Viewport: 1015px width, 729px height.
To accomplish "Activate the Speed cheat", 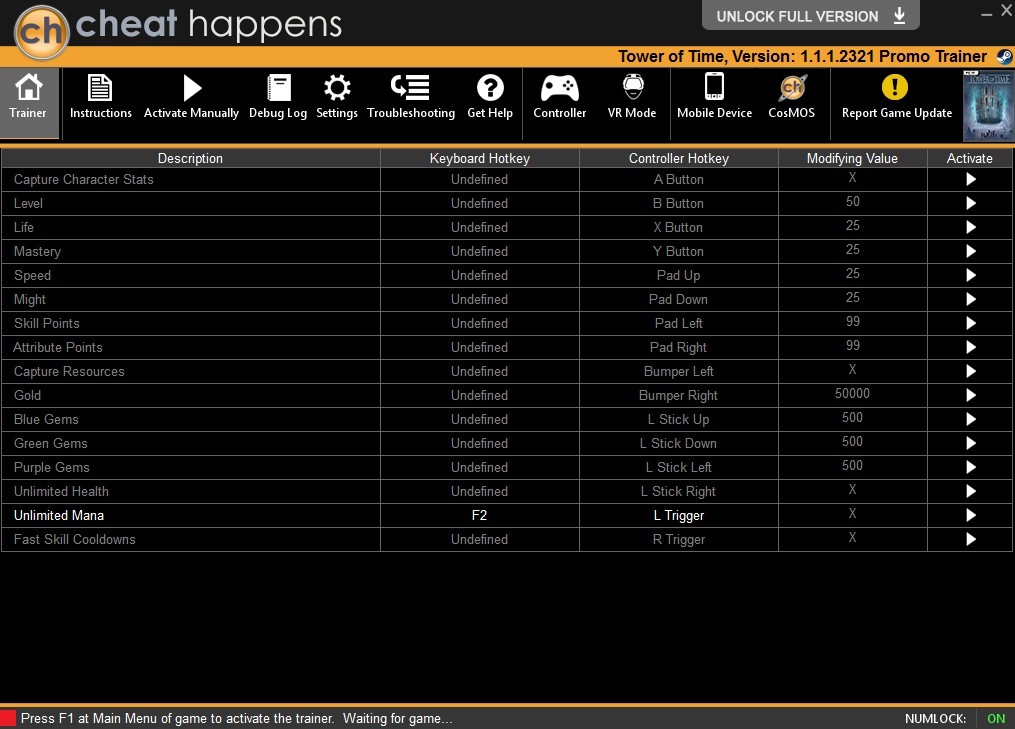I will point(970,275).
